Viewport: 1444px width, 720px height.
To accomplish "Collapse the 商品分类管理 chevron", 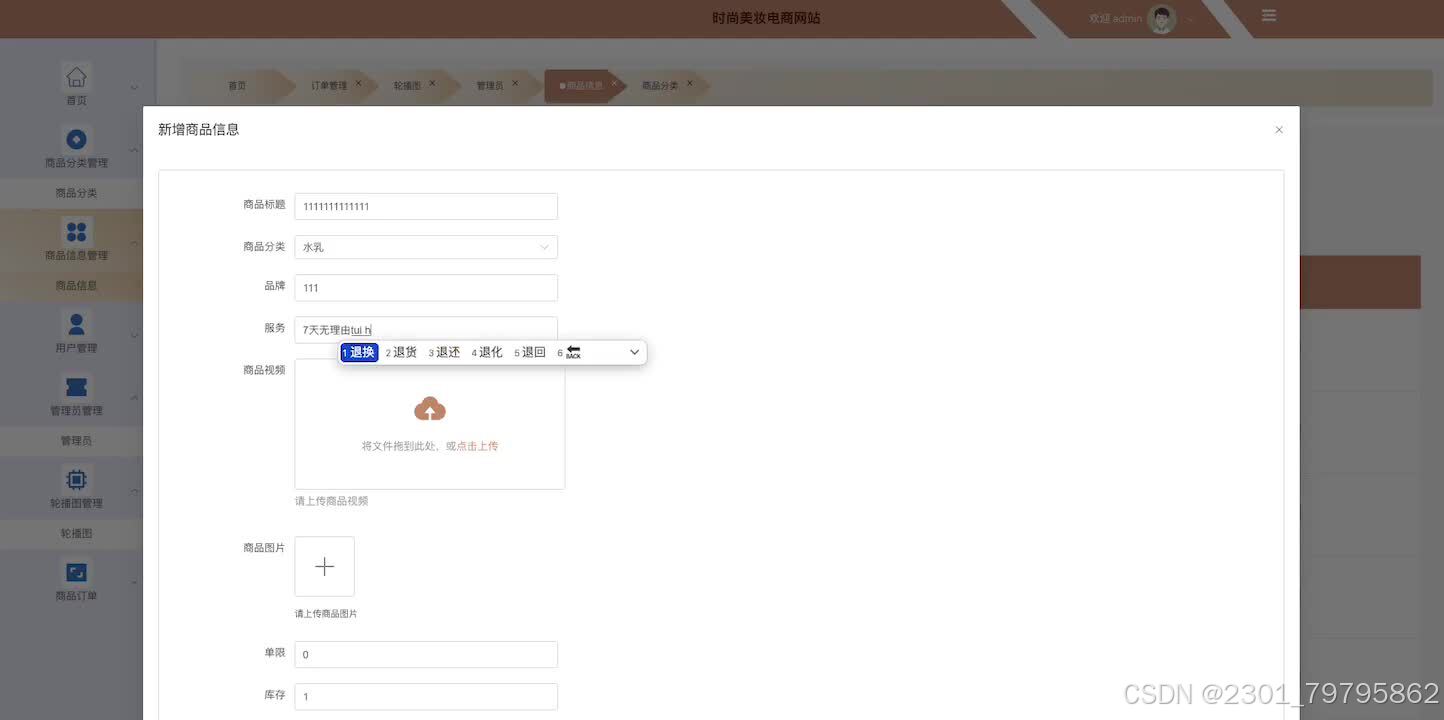I will pyautogui.click(x=134, y=150).
